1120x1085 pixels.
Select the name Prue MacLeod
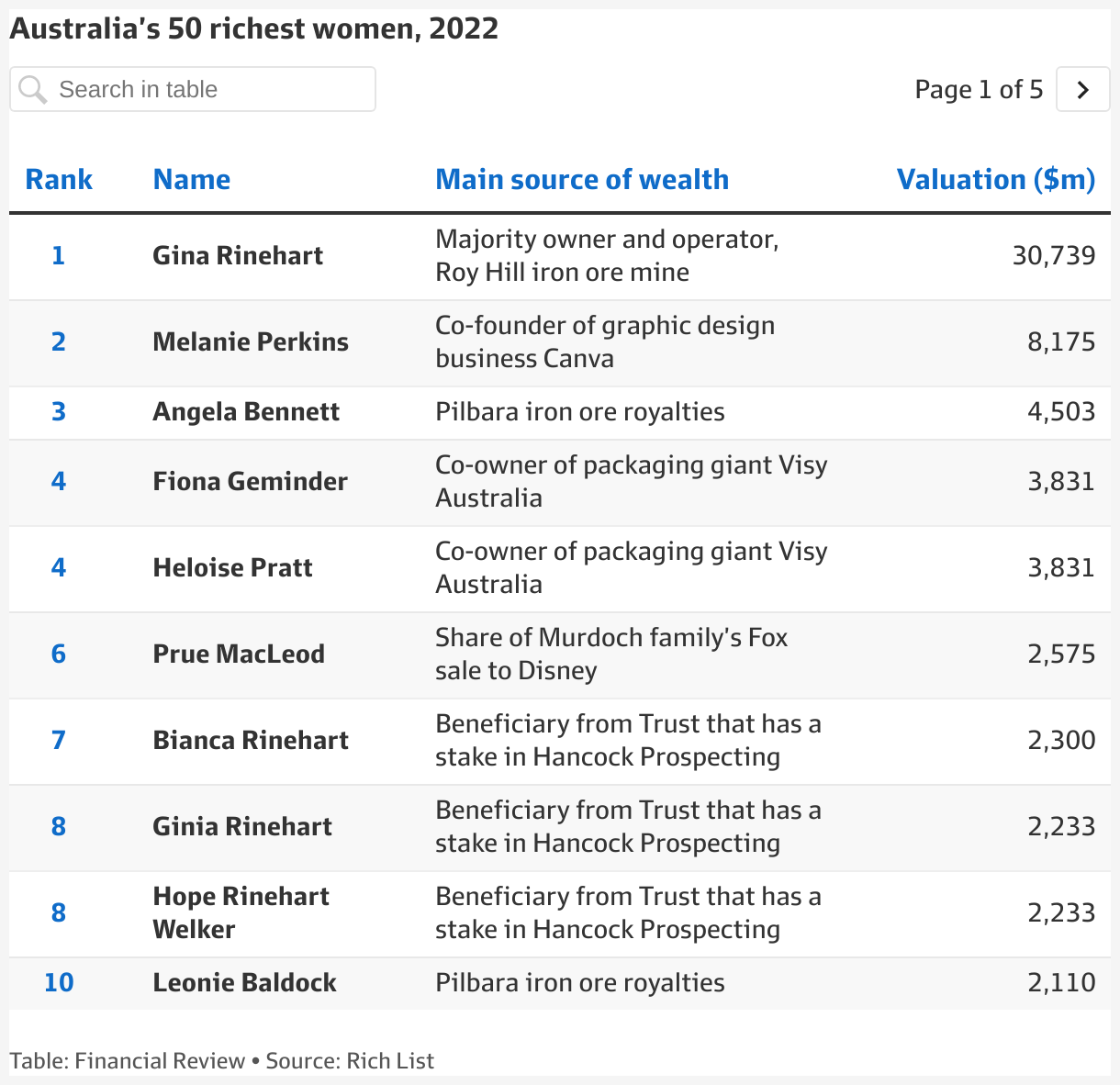(239, 654)
